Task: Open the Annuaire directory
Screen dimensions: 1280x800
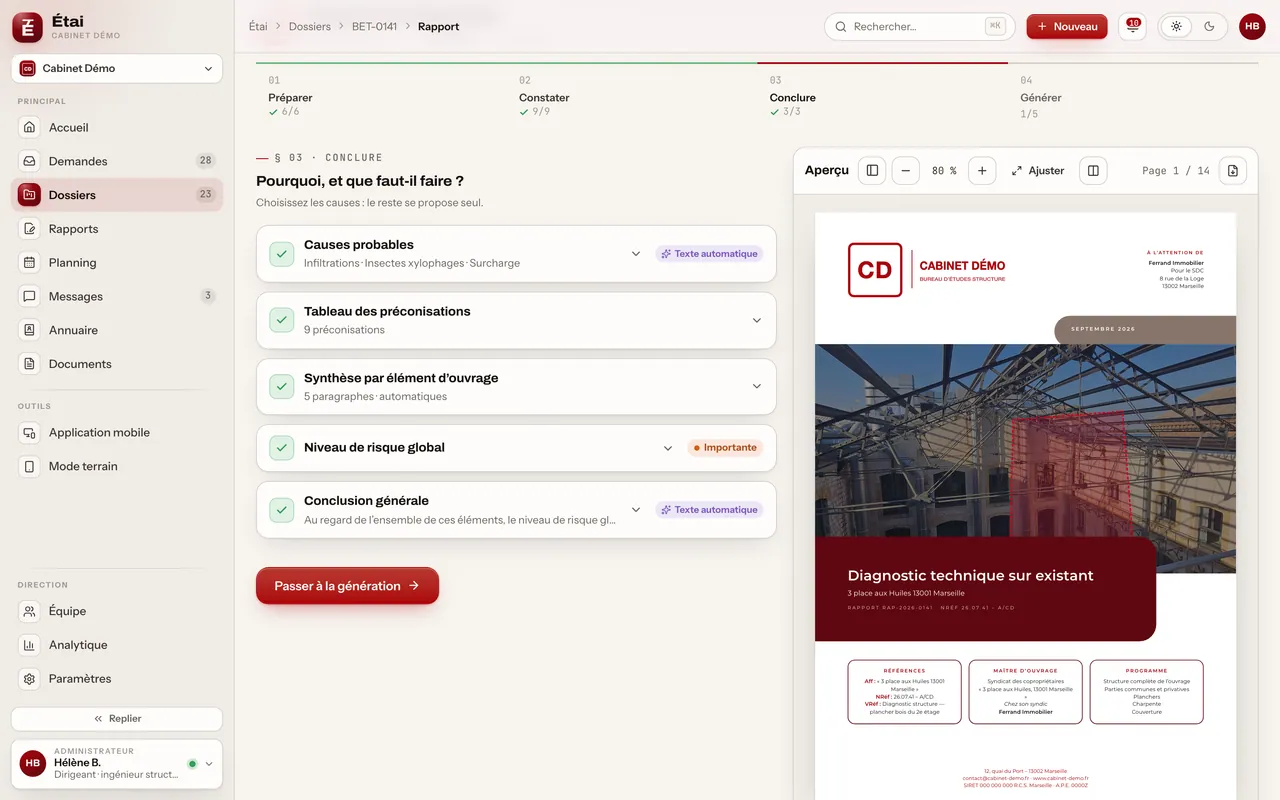Action: point(117,330)
